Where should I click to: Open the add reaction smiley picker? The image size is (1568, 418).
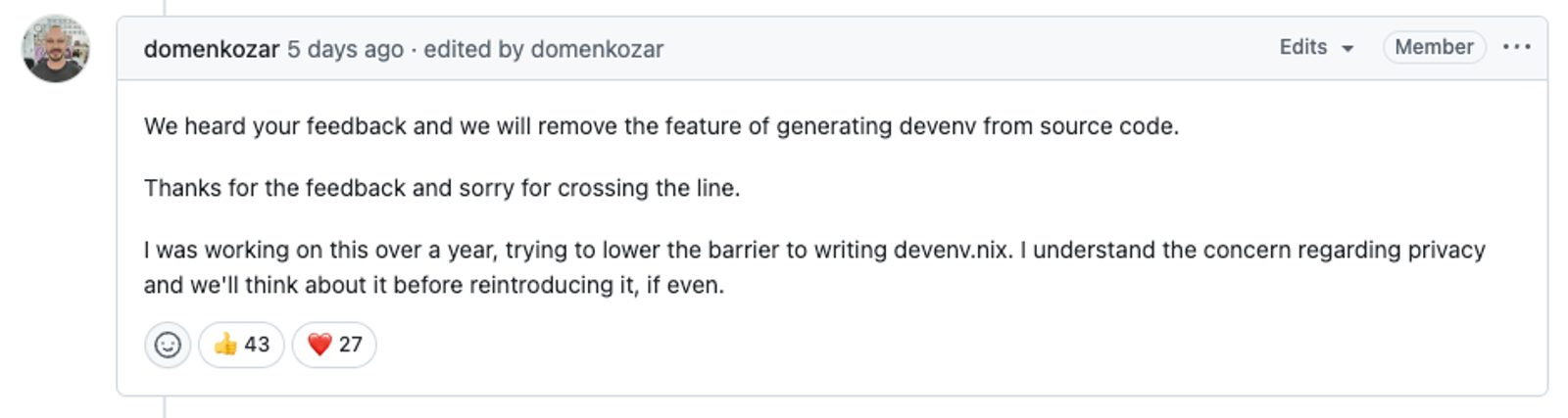pyautogui.click(x=168, y=345)
